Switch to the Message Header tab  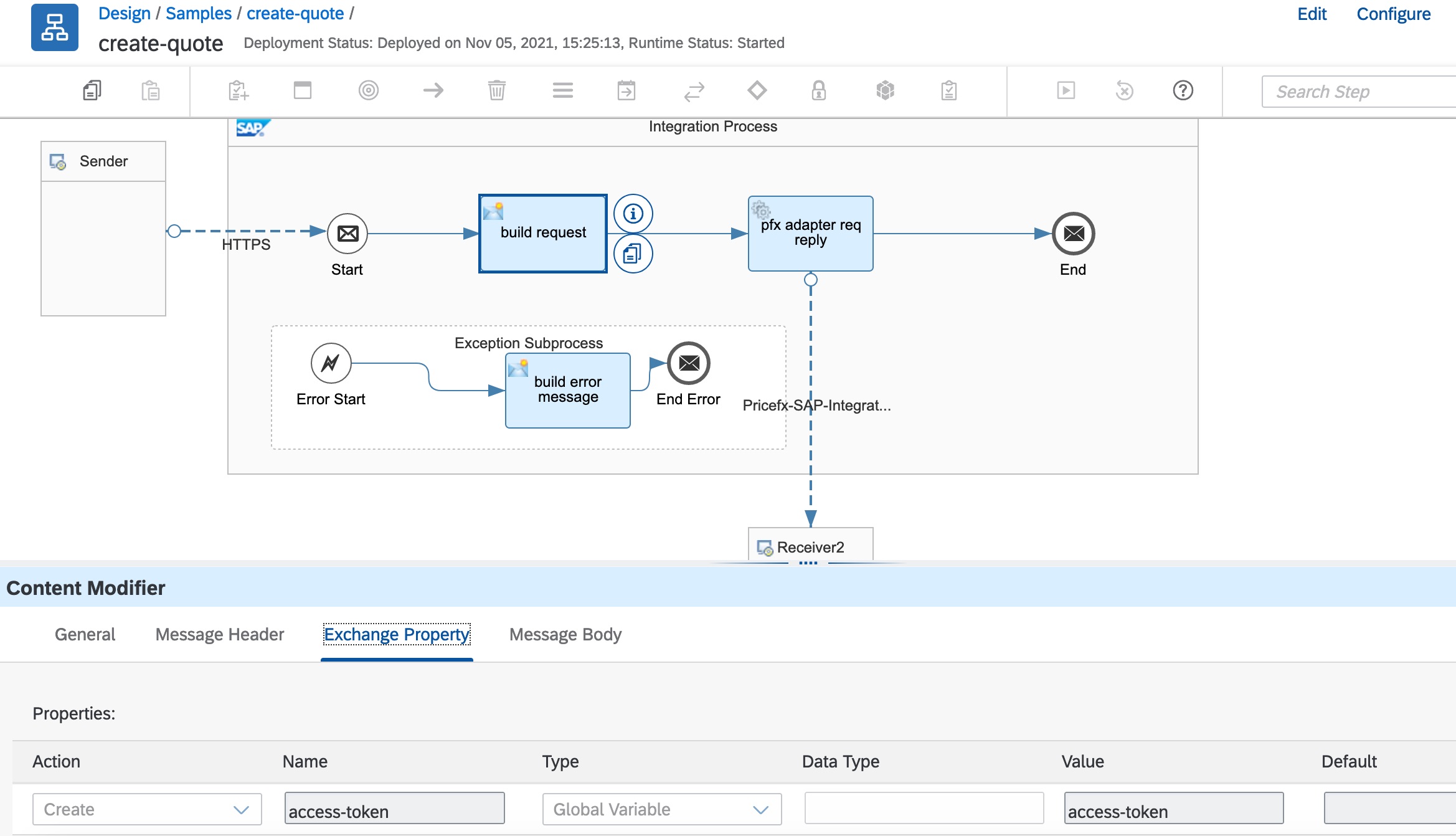219,634
